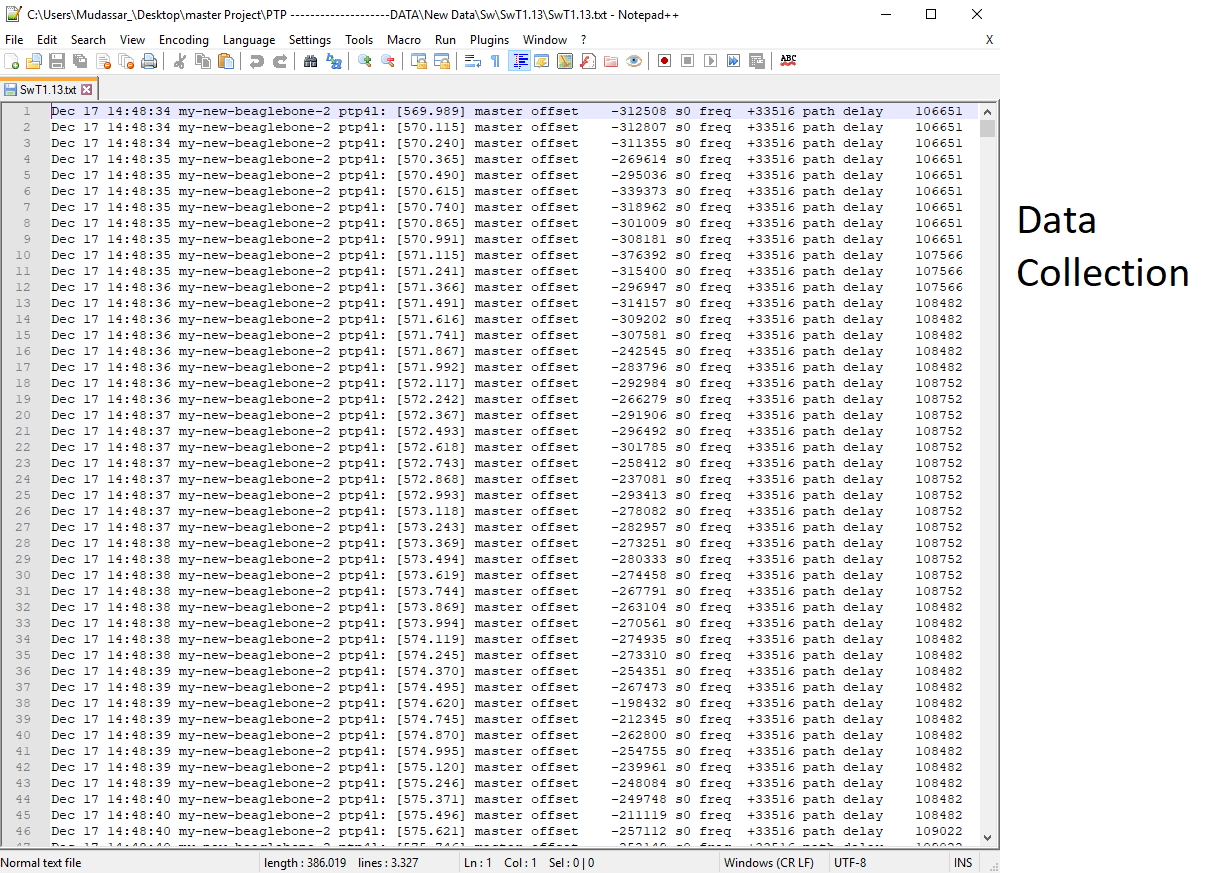
Task: Expand the Language menu
Action: pyautogui.click(x=249, y=40)
